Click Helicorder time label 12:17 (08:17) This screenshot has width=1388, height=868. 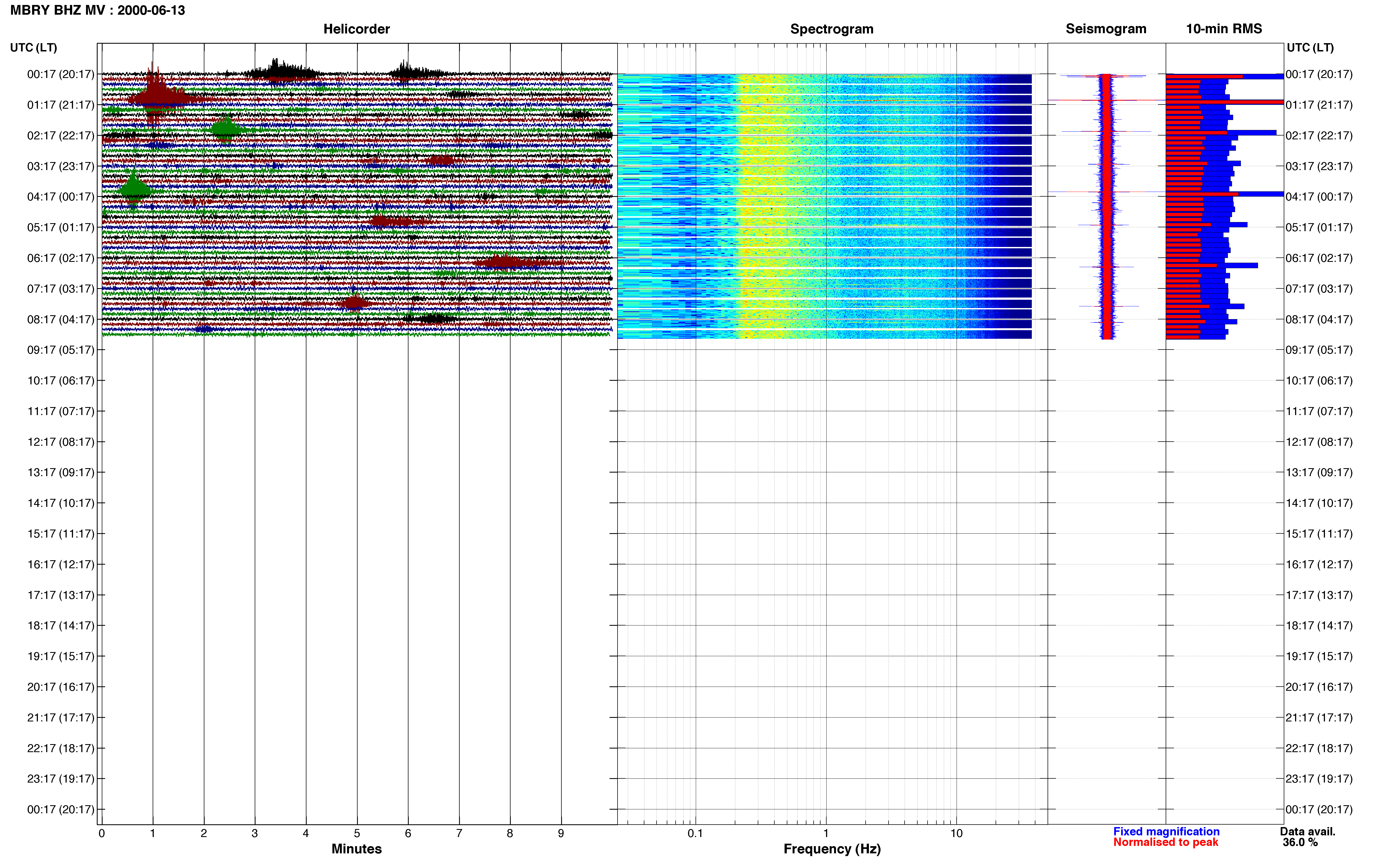(x=61, y=442)
